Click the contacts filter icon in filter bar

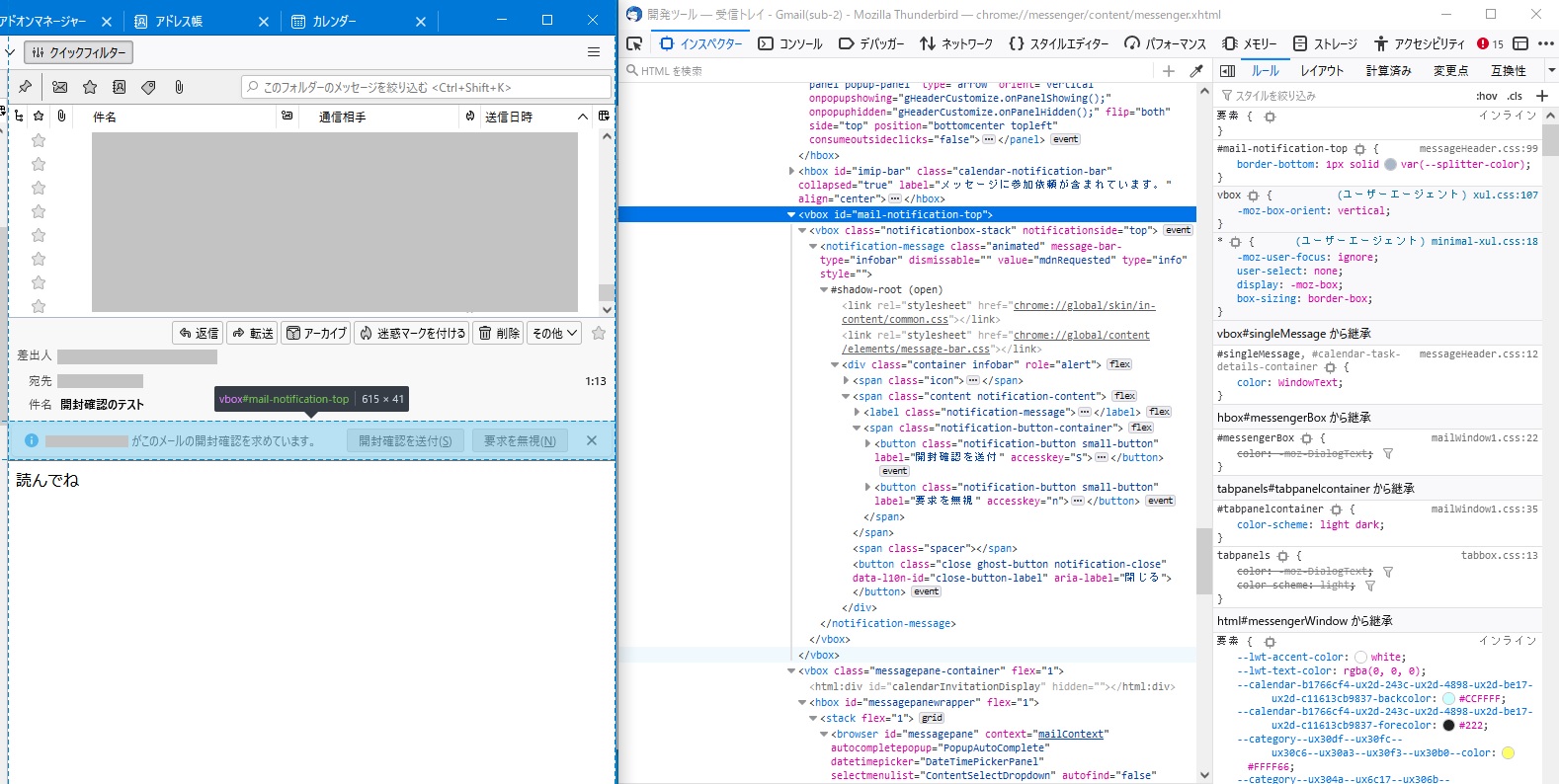click(x=119, y=87)
